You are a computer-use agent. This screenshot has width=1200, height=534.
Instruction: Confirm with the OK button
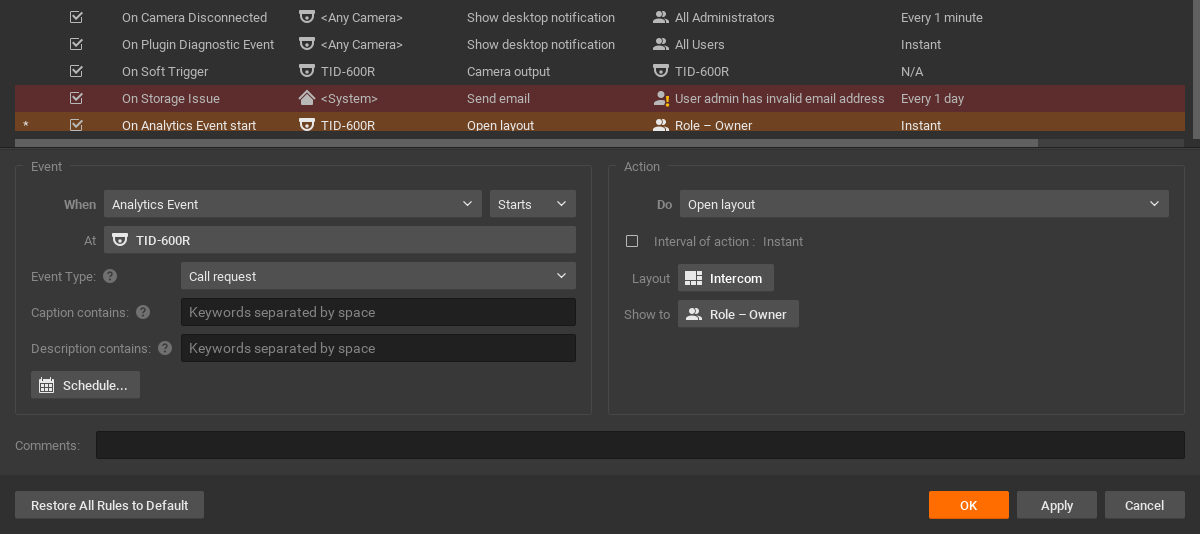click(x=969, y=505)
